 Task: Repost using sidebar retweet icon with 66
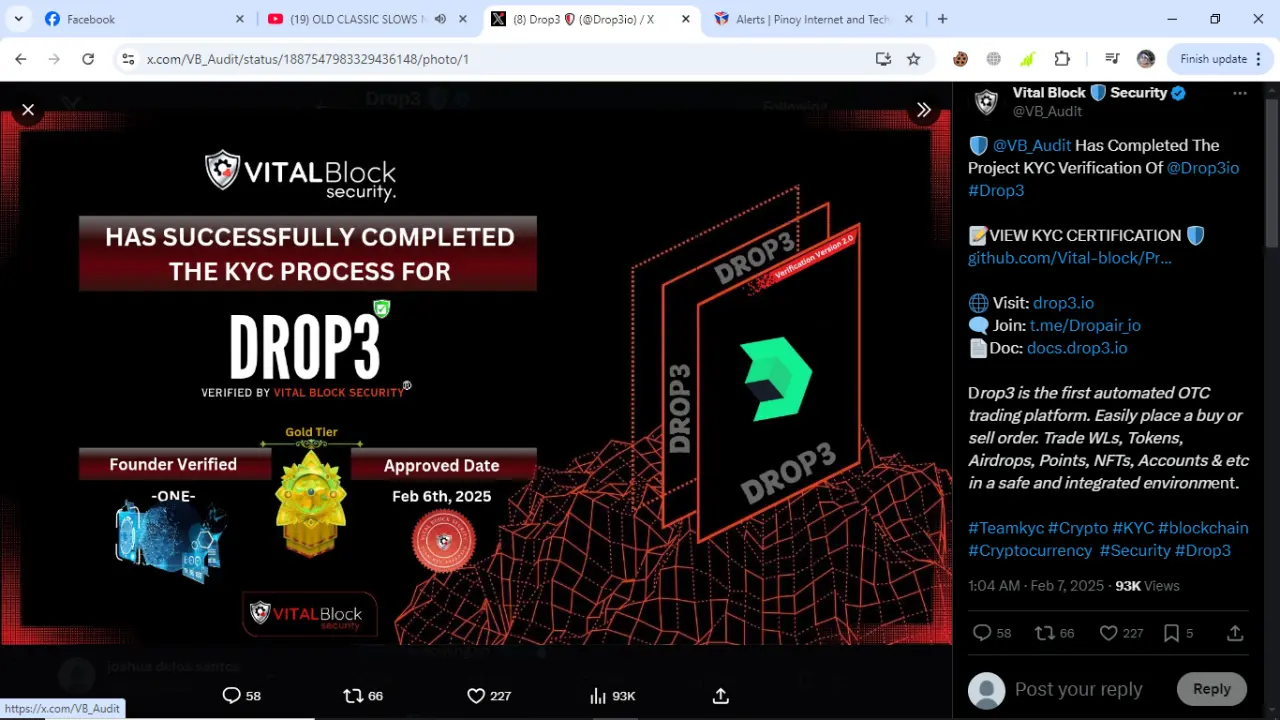click(1044, 633)
